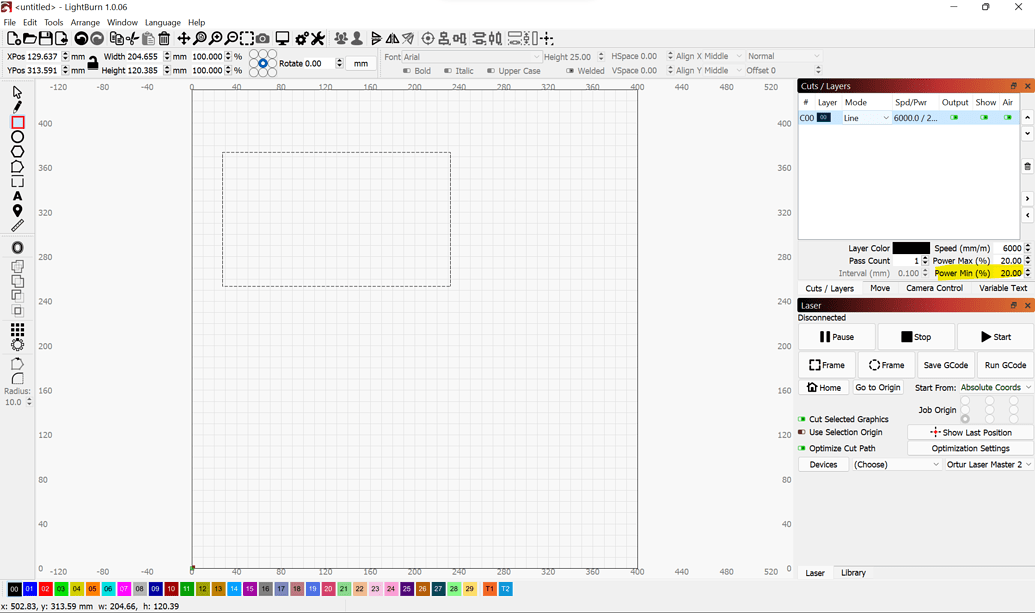The height and width of the screenshot is (613, 1035).
Task: Enable Cut Selected Graphics
Action: tap(800, 419)
